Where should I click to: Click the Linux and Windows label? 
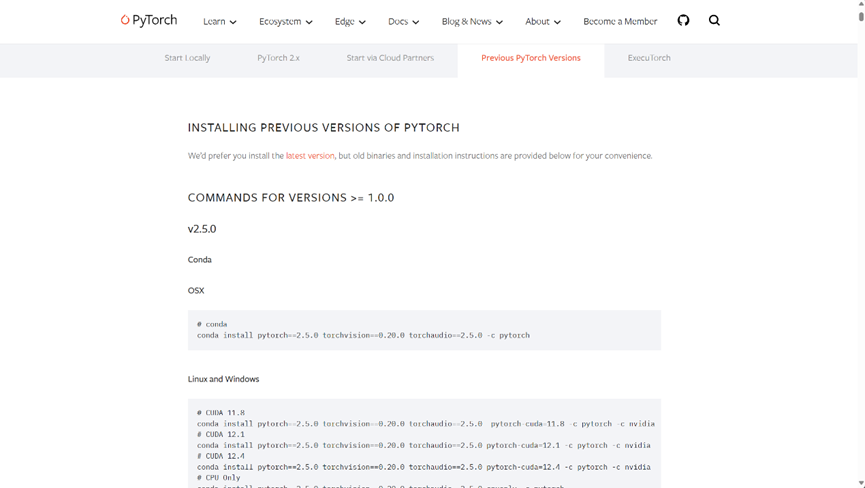[x=223, y=379]
